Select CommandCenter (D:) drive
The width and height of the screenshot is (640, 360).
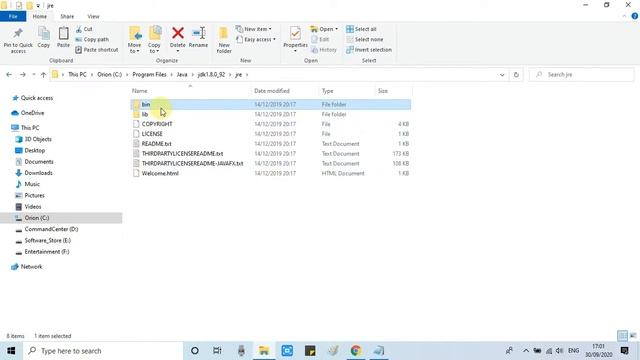(x=51, y=229)
